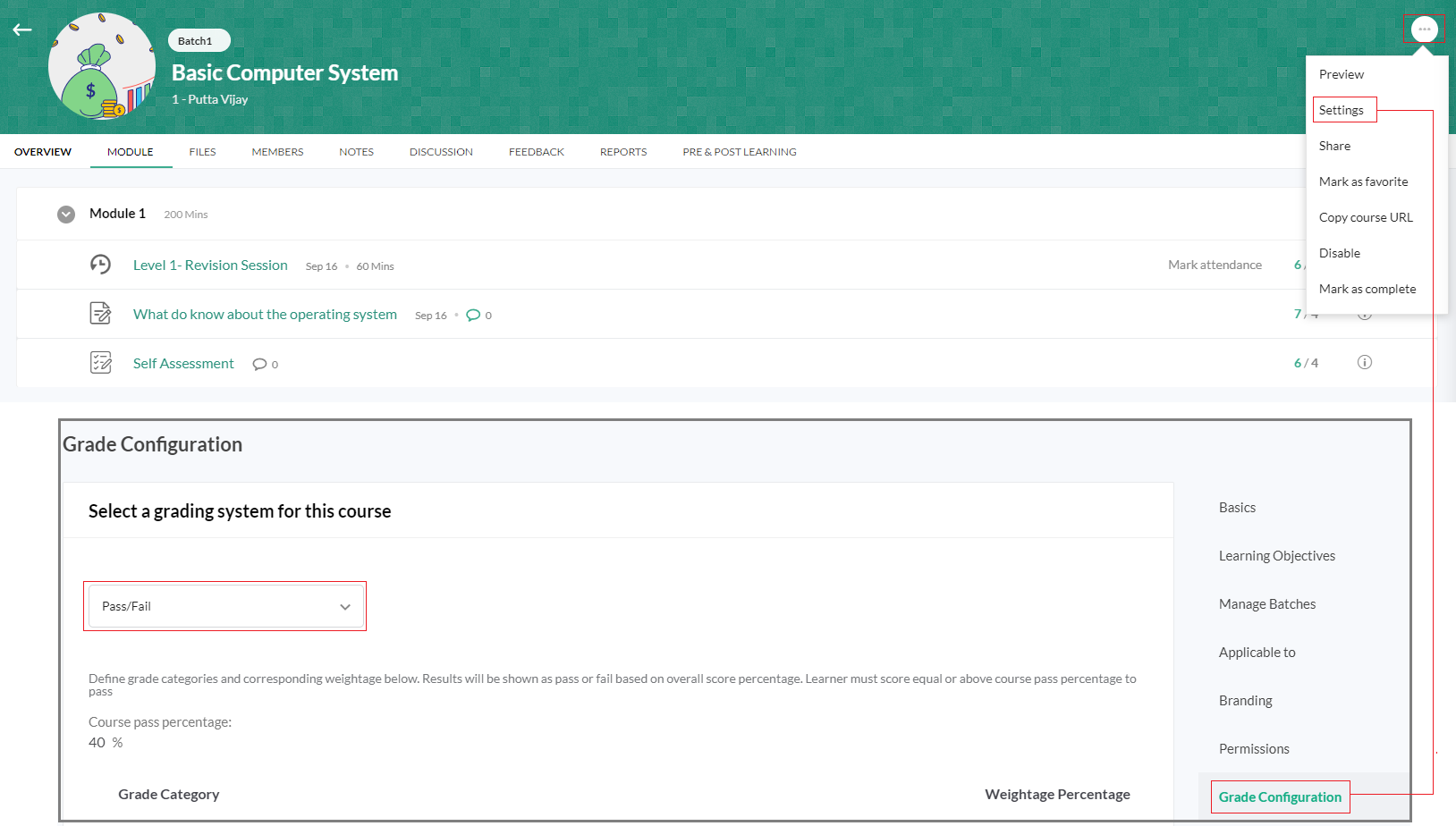Viewport: 1456px width, 826px height.
Task: Open Level 1- Revision Session link
Action: (x=210, y=265)
